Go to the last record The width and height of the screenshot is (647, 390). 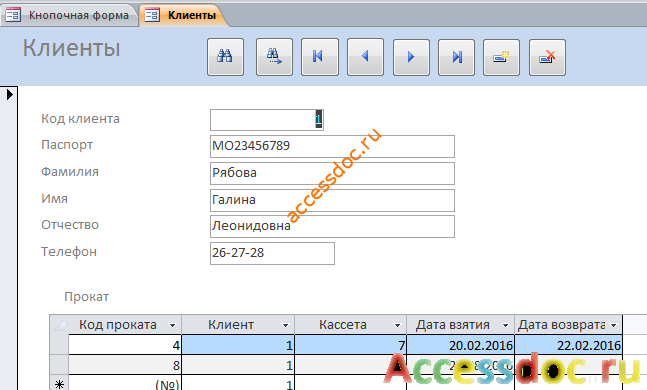pos(456,57)
